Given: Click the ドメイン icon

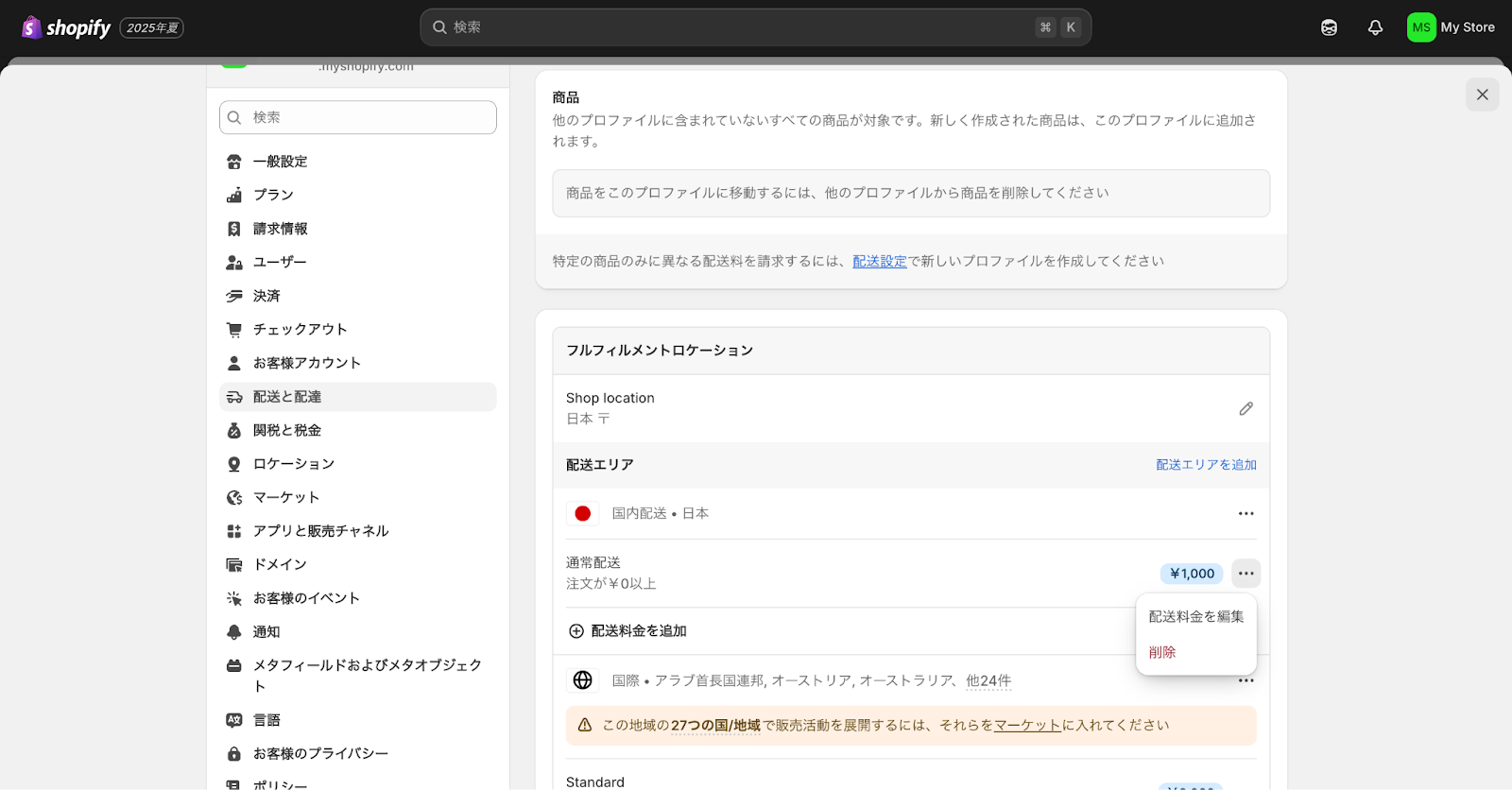Looking at the screenshot, I should point(234,564).
